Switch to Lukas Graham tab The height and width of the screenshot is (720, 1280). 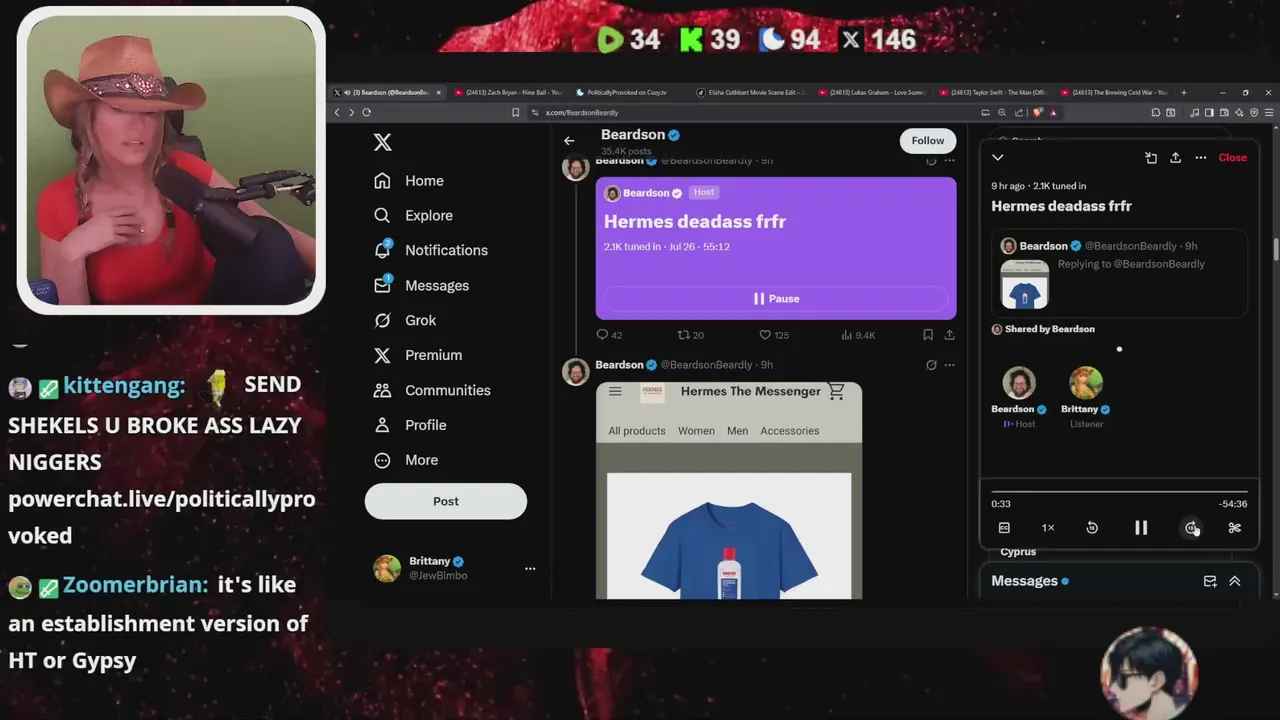pos(873,93)
